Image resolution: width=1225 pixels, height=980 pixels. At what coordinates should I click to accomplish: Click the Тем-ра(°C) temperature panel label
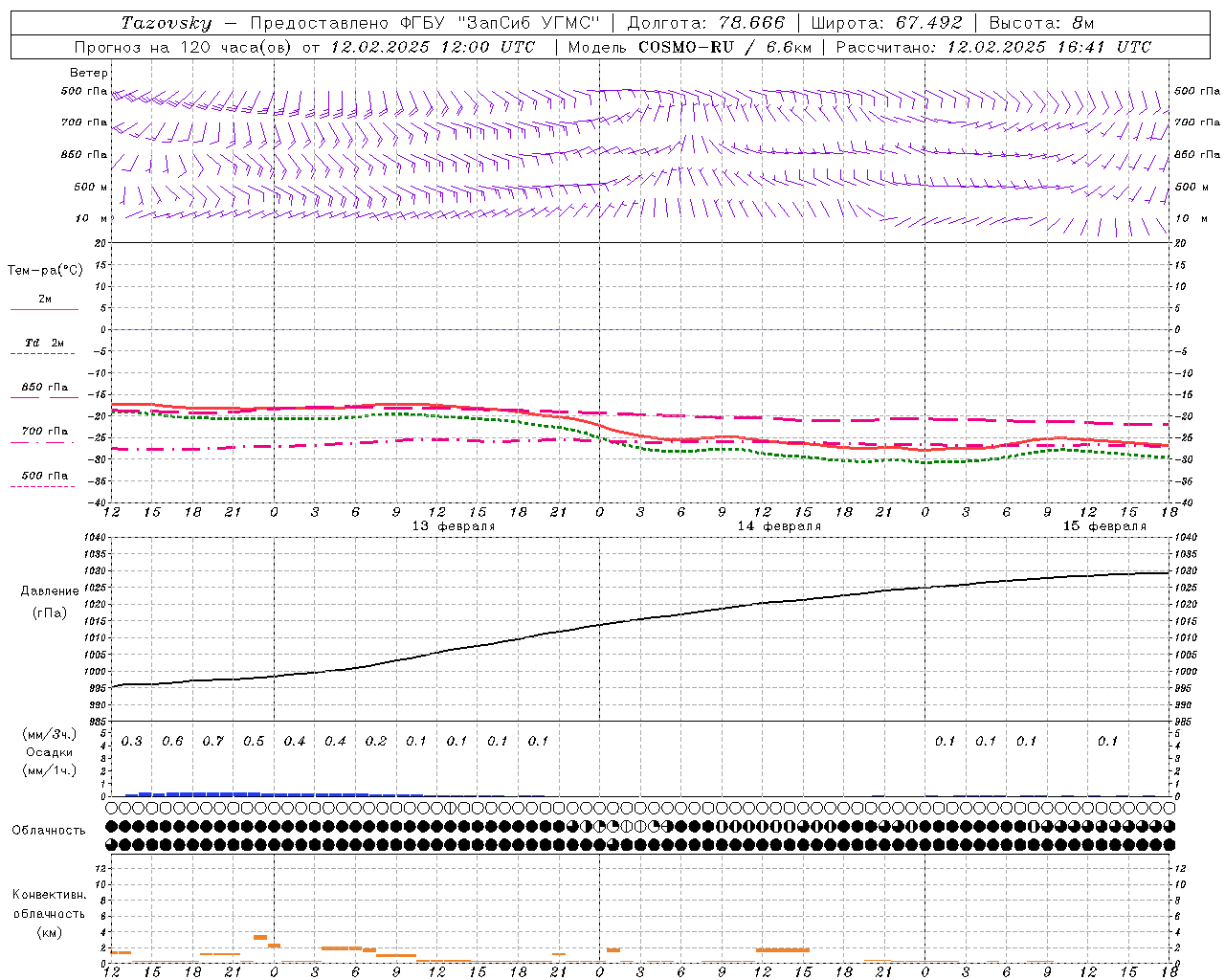[45, 271]
